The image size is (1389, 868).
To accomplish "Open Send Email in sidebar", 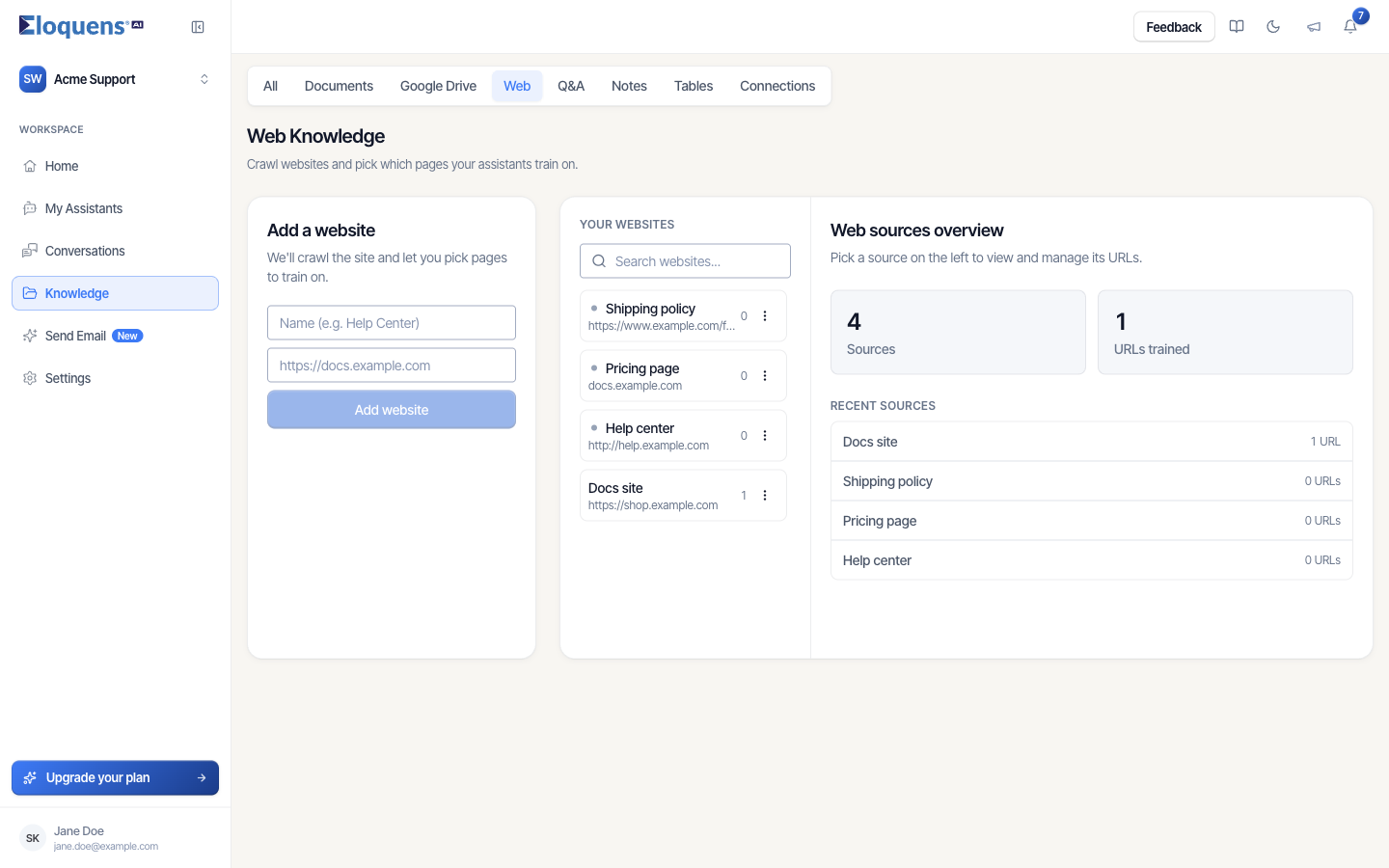I will (x=115, y=336).
